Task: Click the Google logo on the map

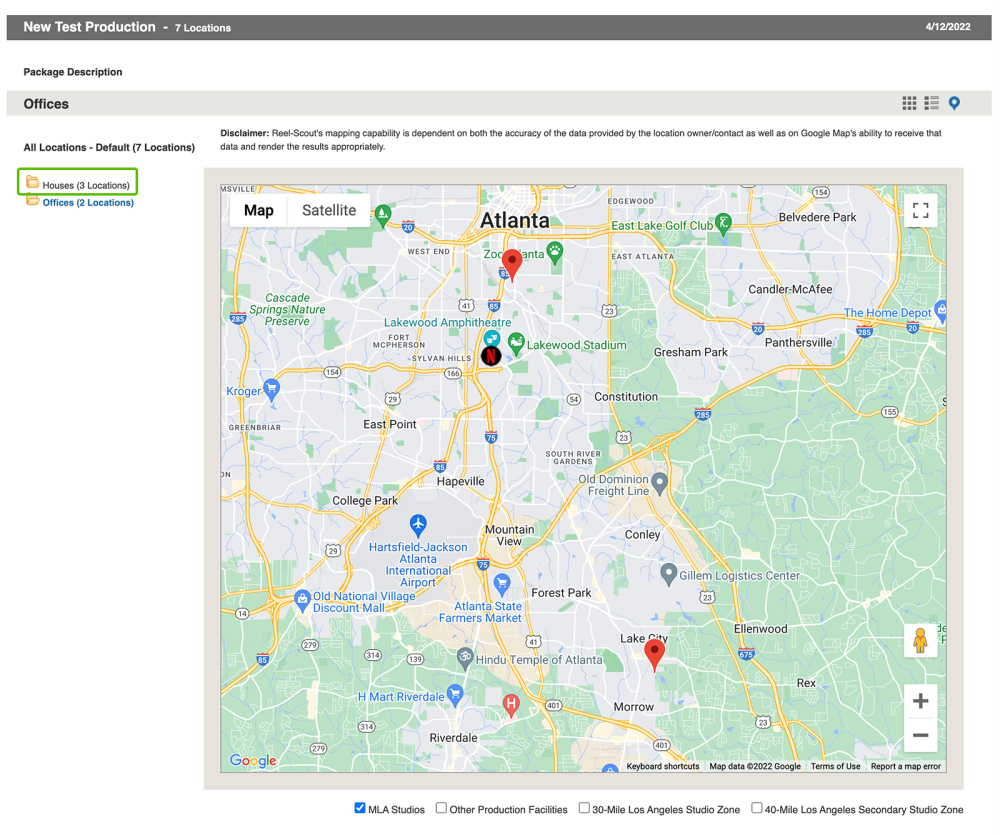Action: click(x=253, y=760)
